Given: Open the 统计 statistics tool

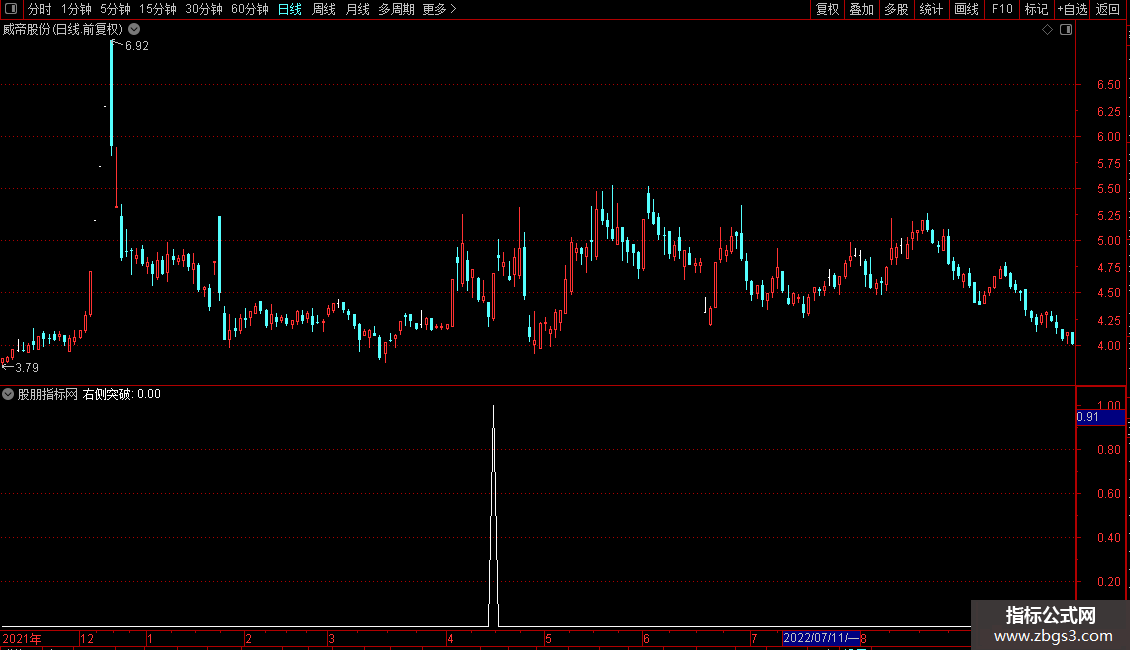Looking at the screenshot, I should click(931, 9).
